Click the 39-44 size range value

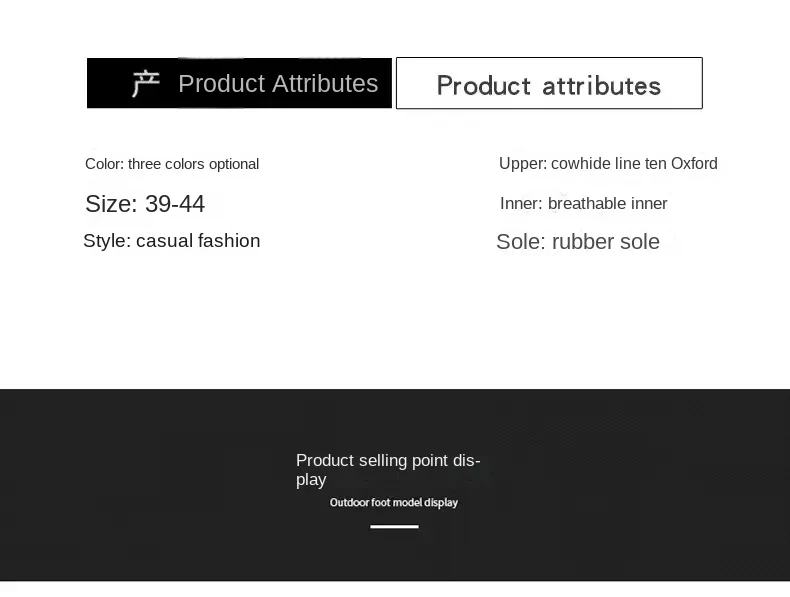coord(175,204)
